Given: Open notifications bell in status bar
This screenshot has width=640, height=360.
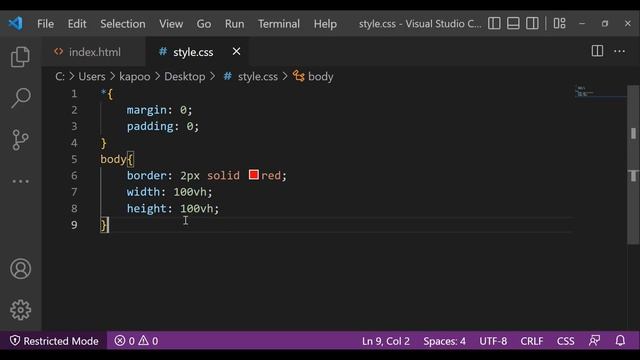Looking at the screenshot, I should pos(620,340).
